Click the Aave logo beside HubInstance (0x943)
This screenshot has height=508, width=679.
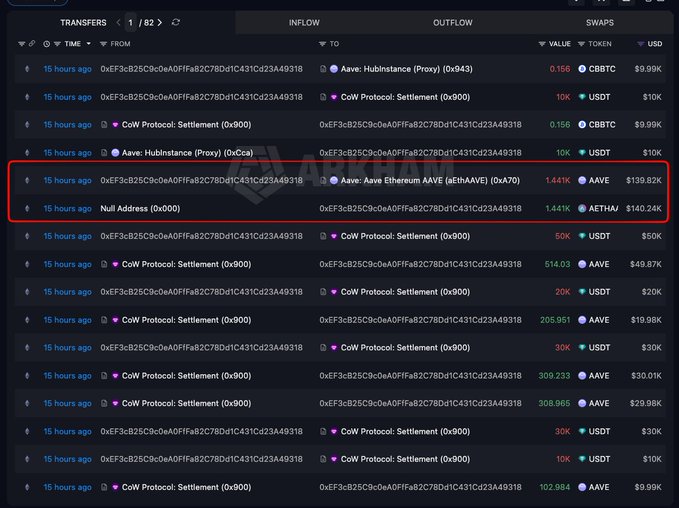click(x=334, y=69)
